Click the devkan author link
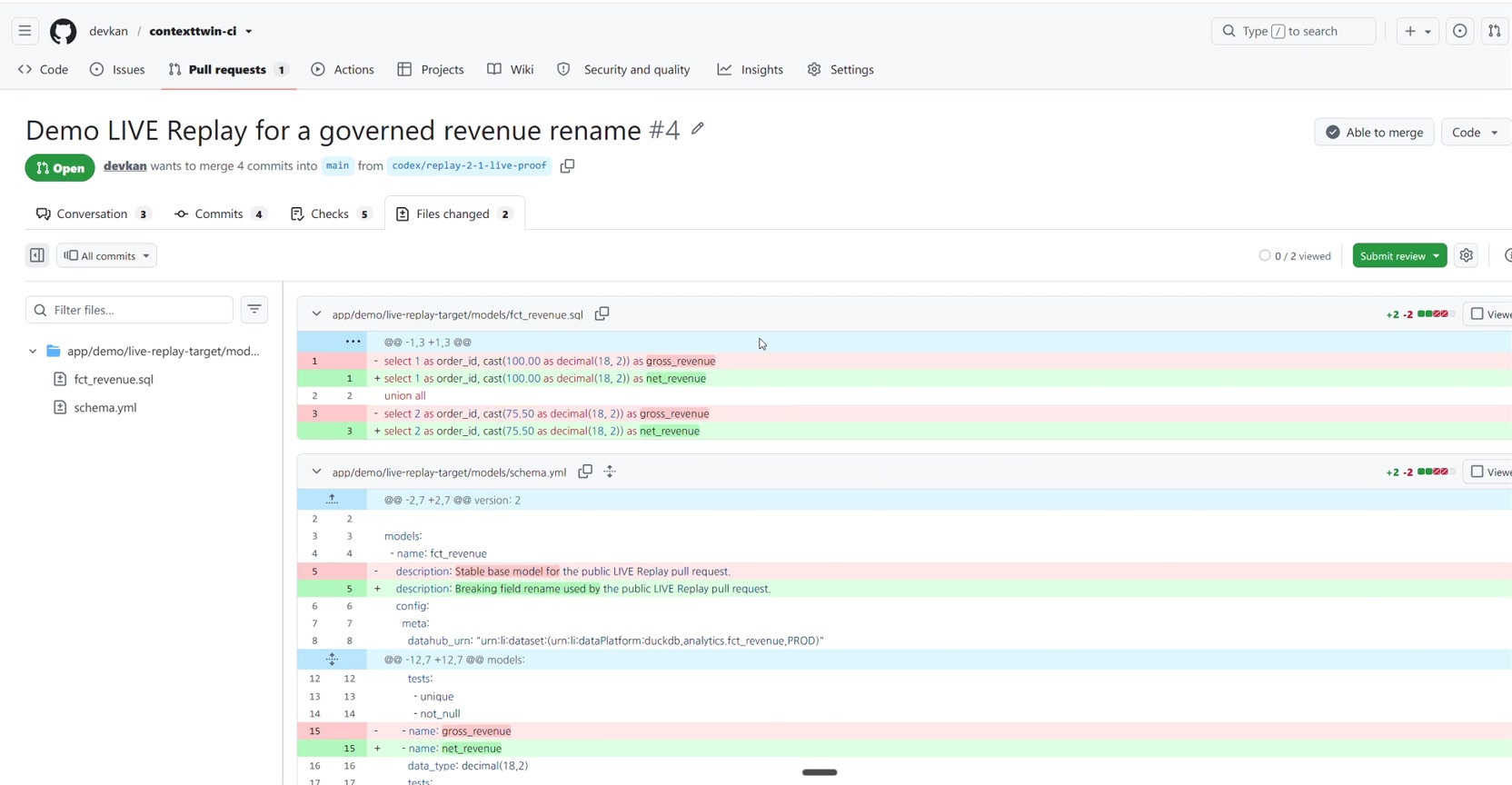 click(124, 166)
